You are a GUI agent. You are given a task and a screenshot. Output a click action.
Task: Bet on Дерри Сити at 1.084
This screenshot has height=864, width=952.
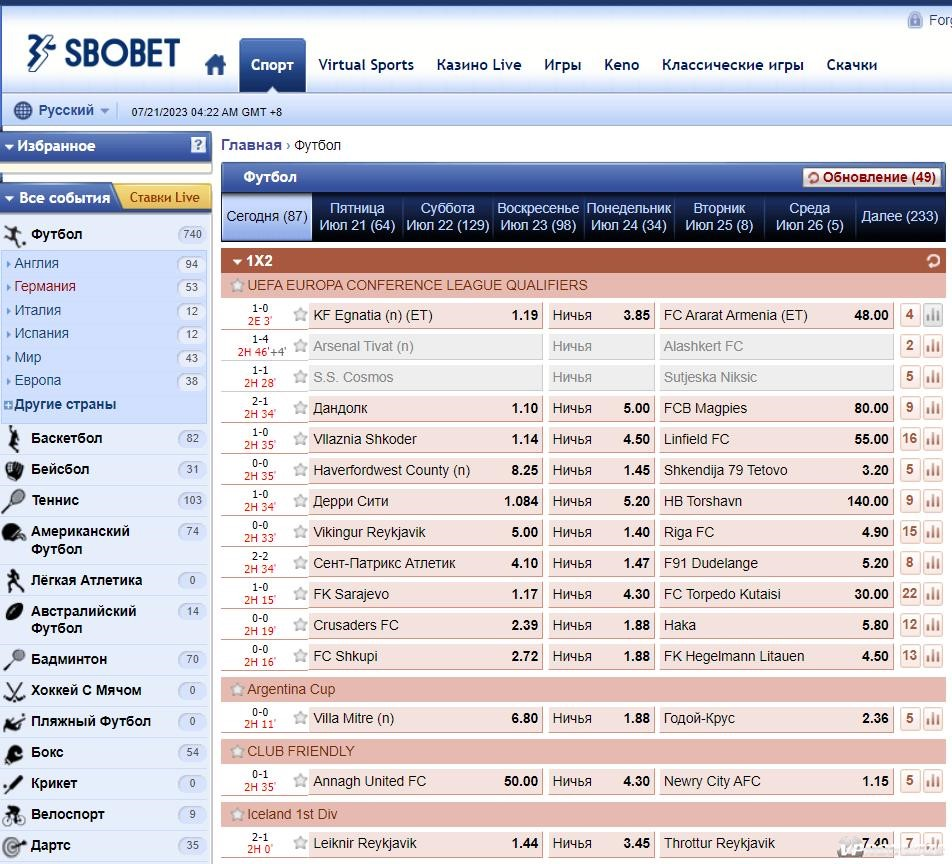click(x=425, y=501)
